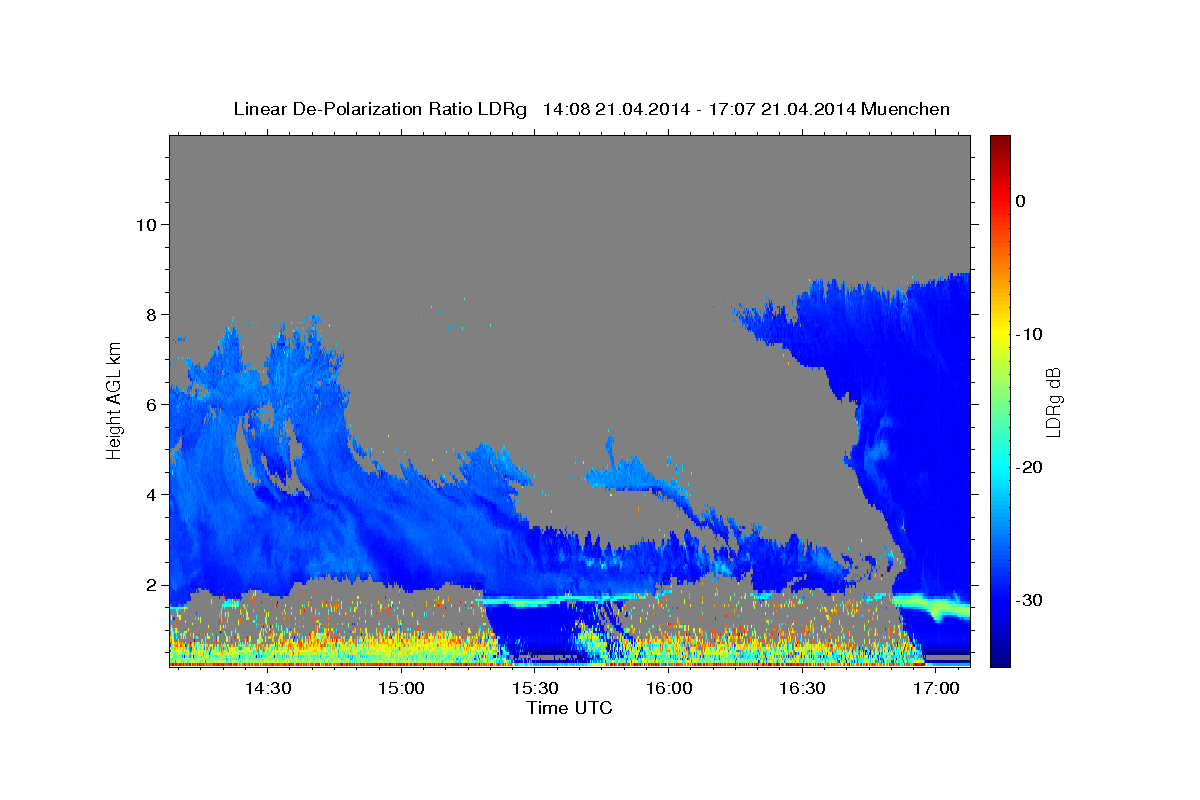Click the 'LDRg dB' colorbar label
Screen dimensions: 1200x800
coord(1053,401)
